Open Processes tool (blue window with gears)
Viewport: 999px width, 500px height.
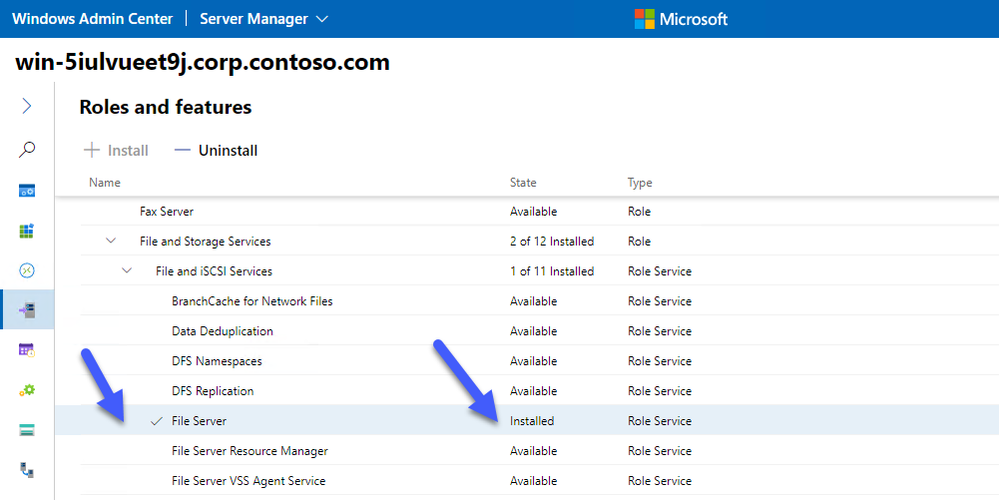pos(27,190)
